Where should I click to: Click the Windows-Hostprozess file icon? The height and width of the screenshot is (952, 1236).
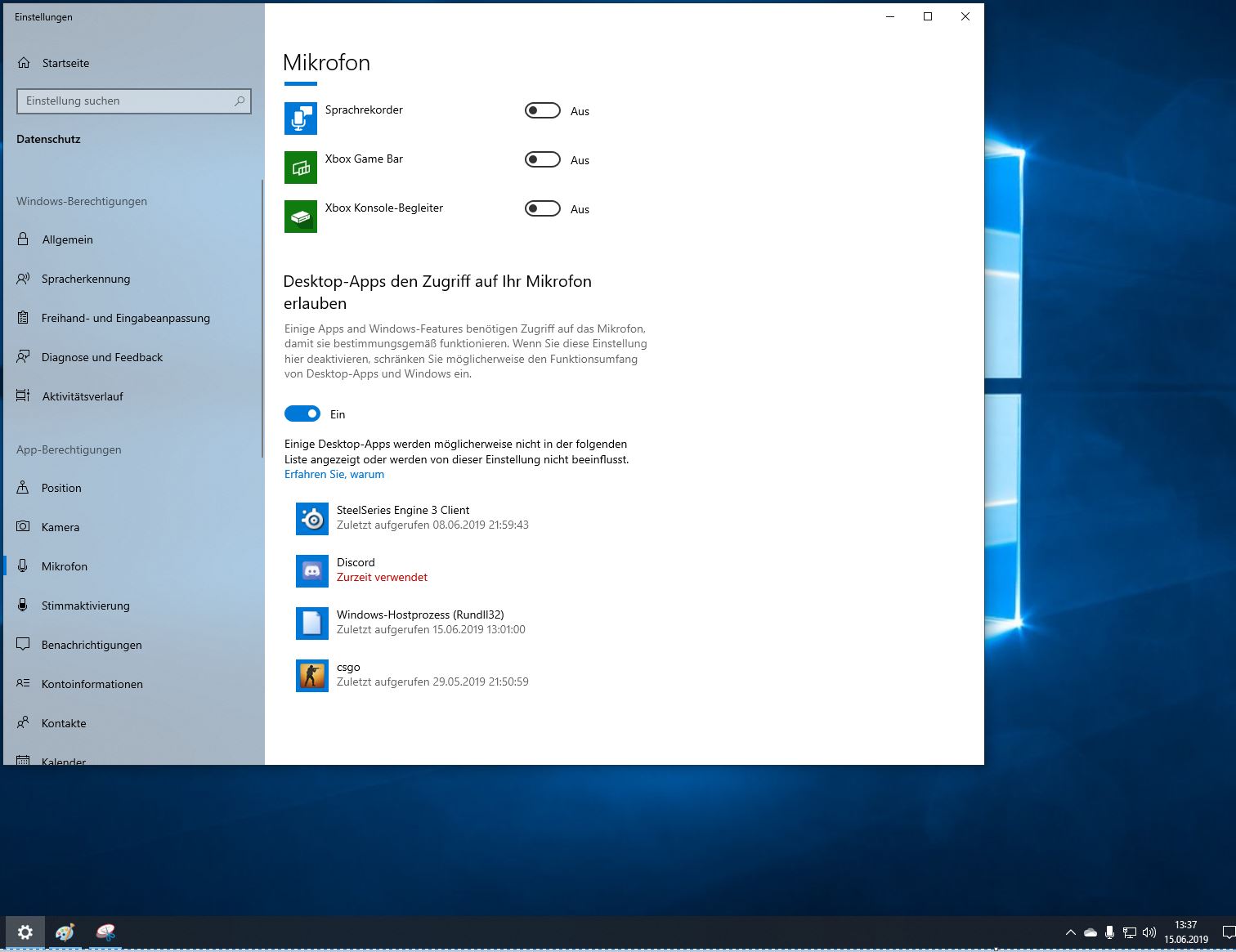(312, 623)
